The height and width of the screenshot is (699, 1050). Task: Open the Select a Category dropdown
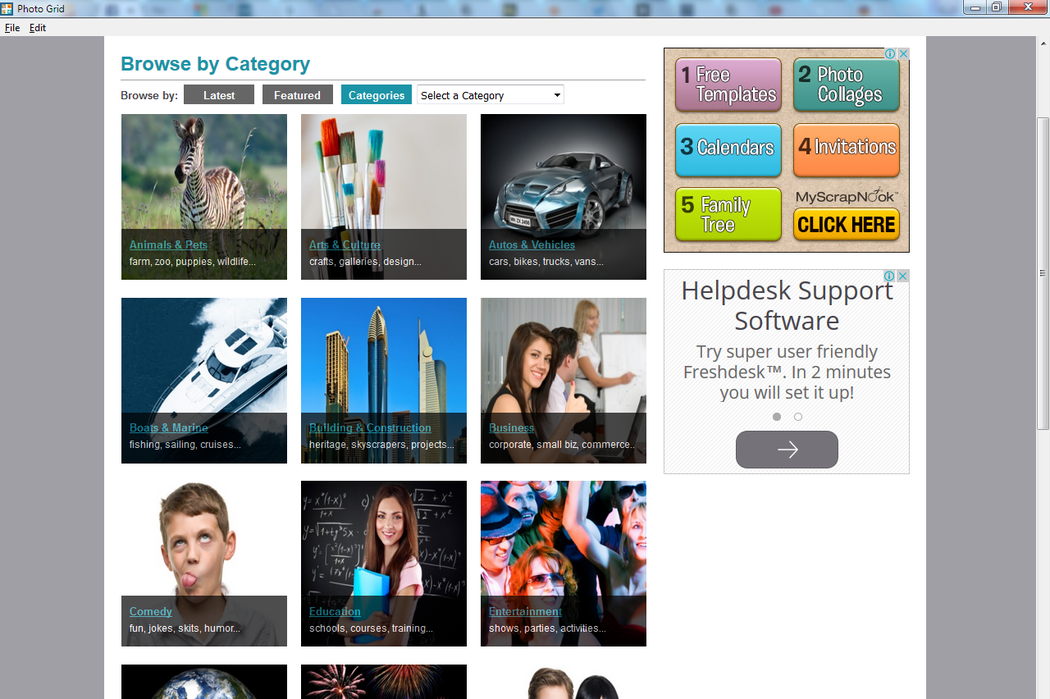tap(490, 95)
